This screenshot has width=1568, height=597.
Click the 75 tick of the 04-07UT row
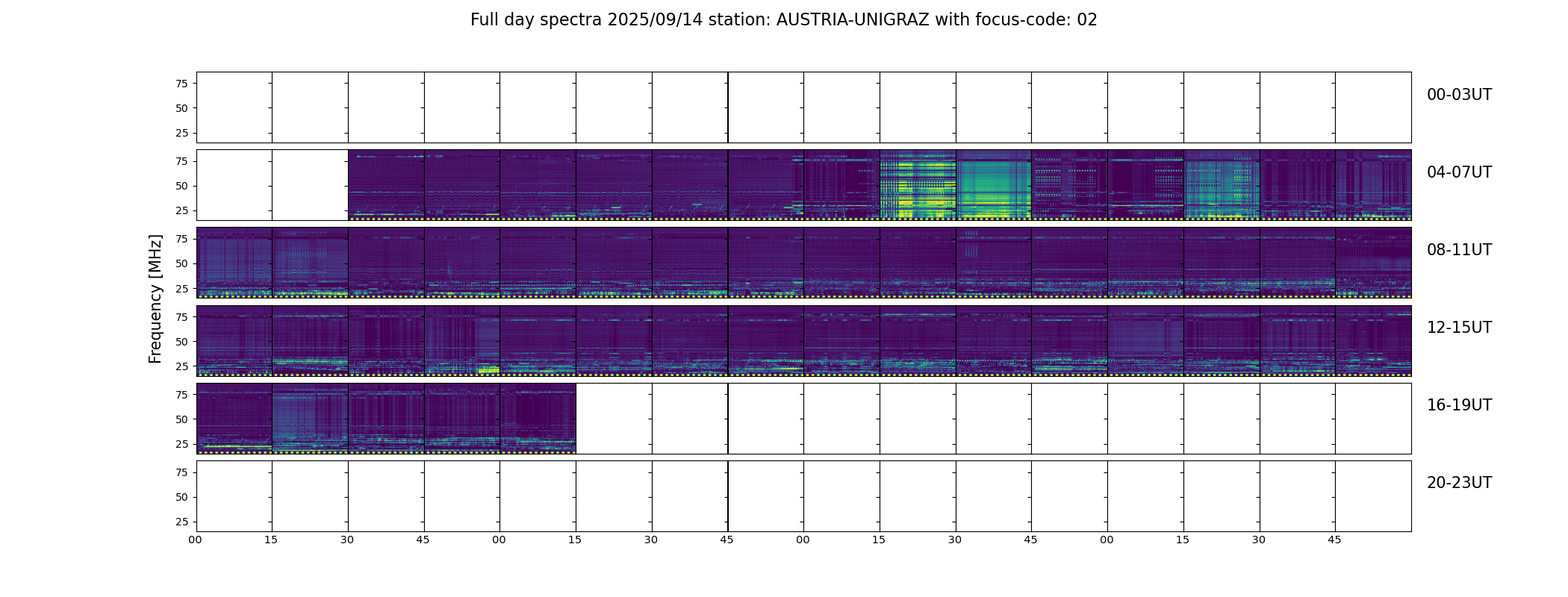(181, 161)
